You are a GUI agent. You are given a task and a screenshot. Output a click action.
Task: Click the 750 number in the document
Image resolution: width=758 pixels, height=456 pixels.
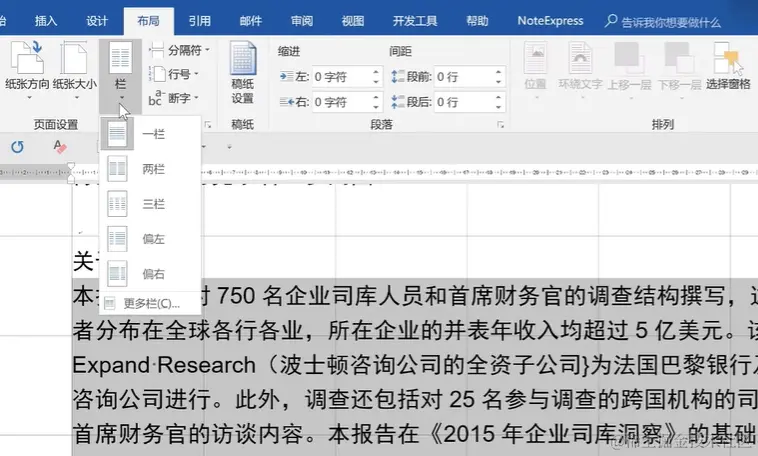(236, 295)
